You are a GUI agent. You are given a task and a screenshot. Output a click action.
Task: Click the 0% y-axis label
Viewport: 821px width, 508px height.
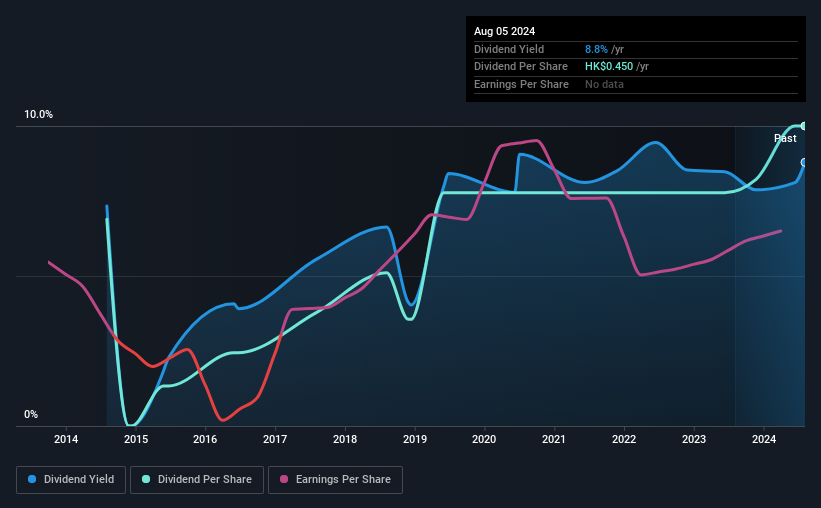31,414
